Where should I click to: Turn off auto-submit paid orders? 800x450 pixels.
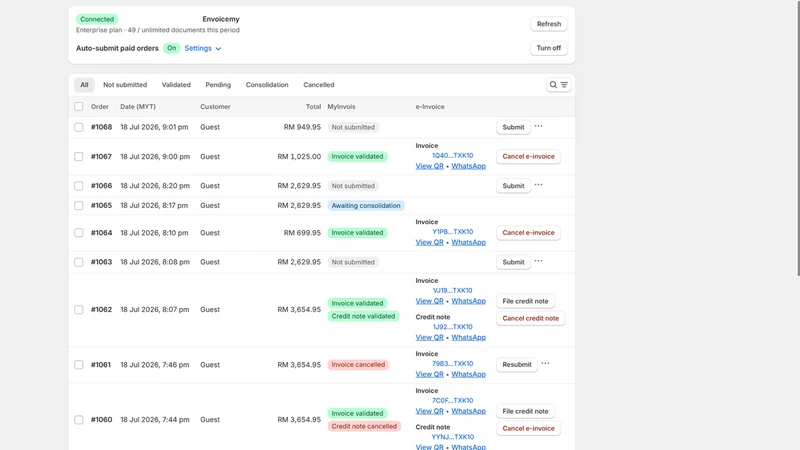548,48
